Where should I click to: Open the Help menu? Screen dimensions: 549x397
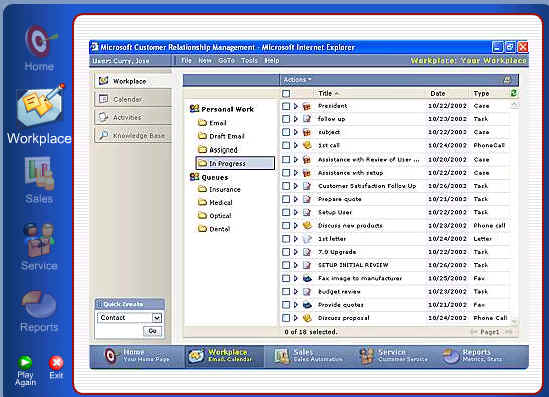(272, 60)
